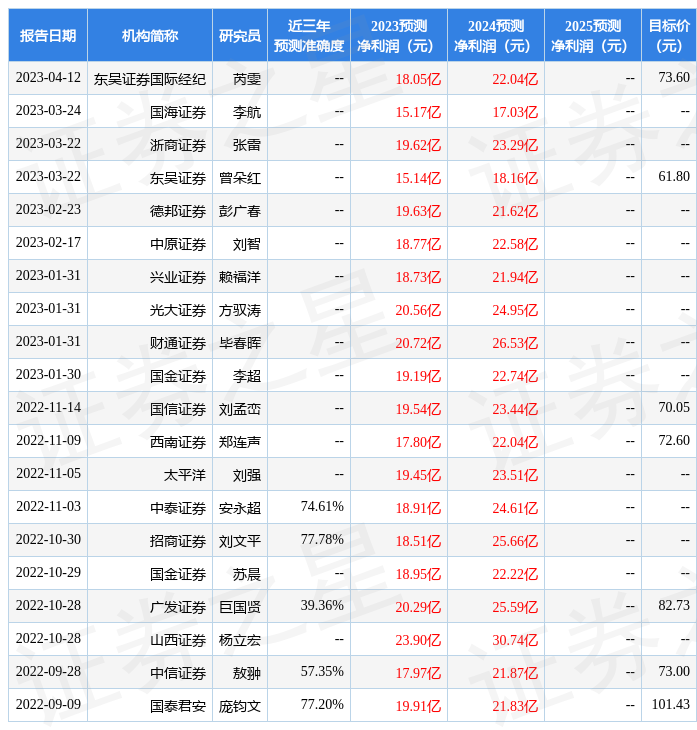The height and width of the screenshot is (730, 697).
Task: Click researcher name 芮雯
Action: tap(247, 79)
